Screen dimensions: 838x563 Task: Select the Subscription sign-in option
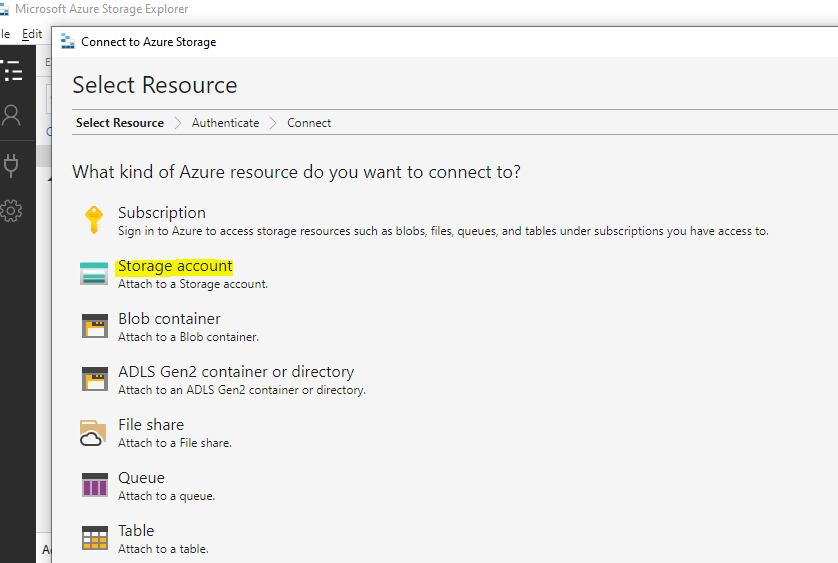[162, 213]
